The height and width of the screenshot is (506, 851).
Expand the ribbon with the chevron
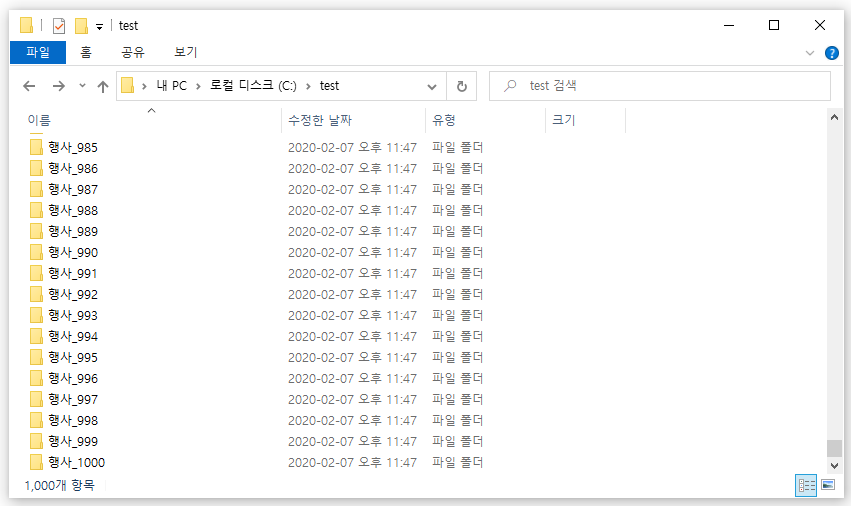pos(810,53)
